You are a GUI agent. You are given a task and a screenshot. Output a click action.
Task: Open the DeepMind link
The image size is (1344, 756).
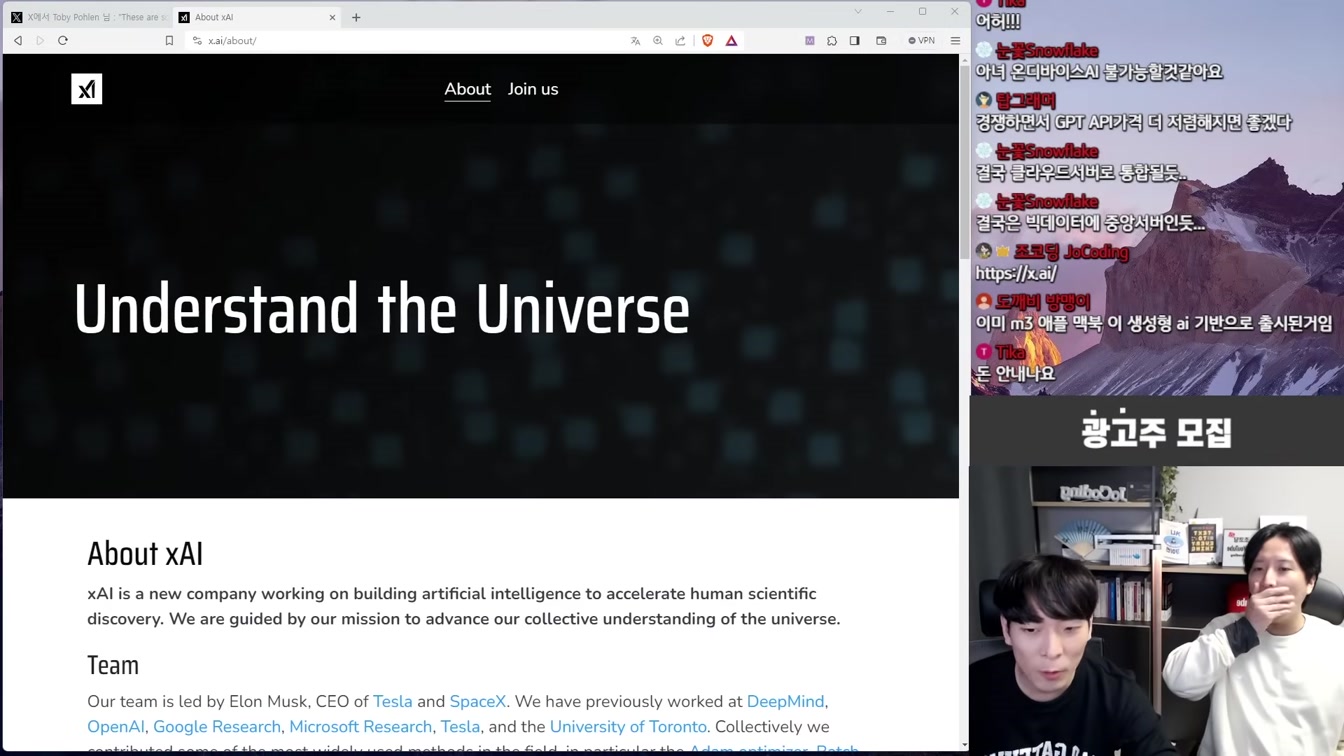click(785, 702)
